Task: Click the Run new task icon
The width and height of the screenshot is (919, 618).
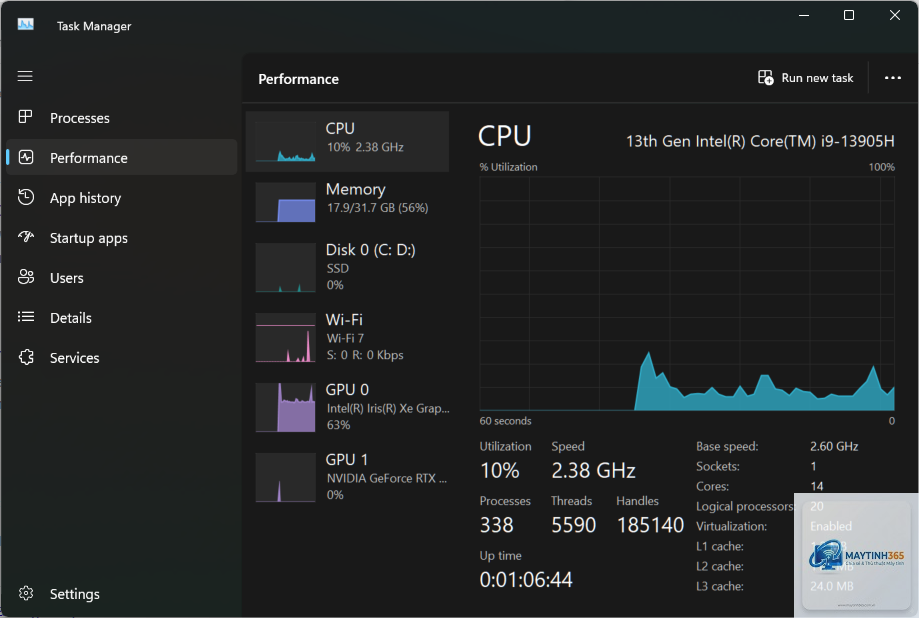Action: [x=765, y=77]
